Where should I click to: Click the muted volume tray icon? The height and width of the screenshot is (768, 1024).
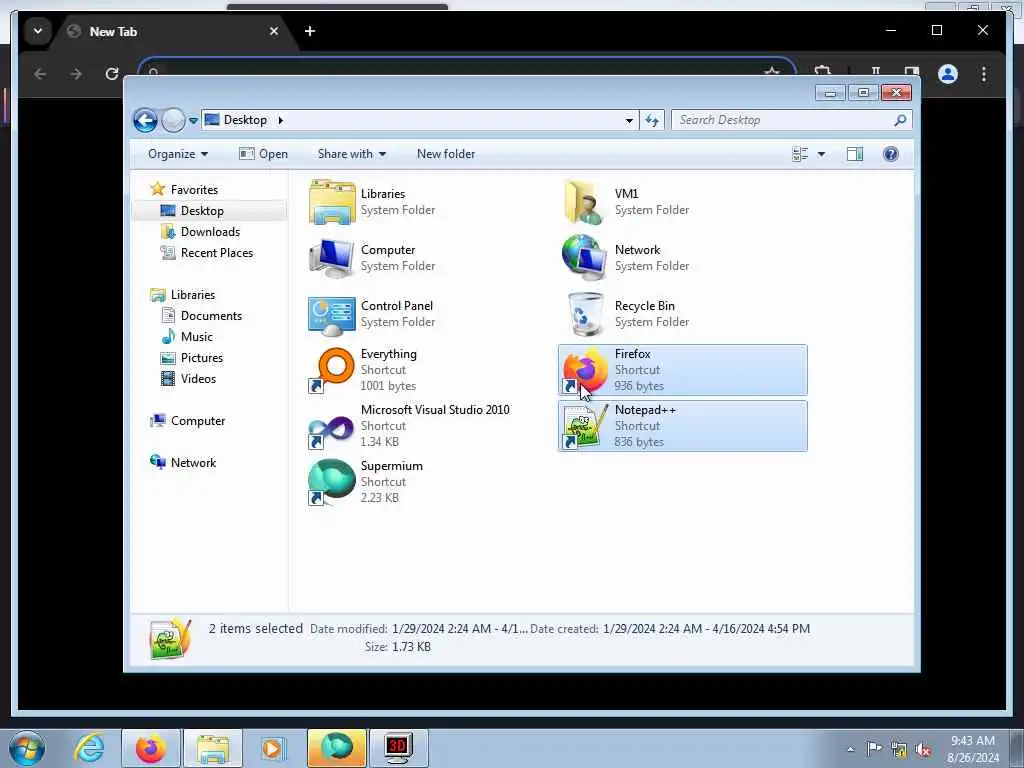click(923, 750)
